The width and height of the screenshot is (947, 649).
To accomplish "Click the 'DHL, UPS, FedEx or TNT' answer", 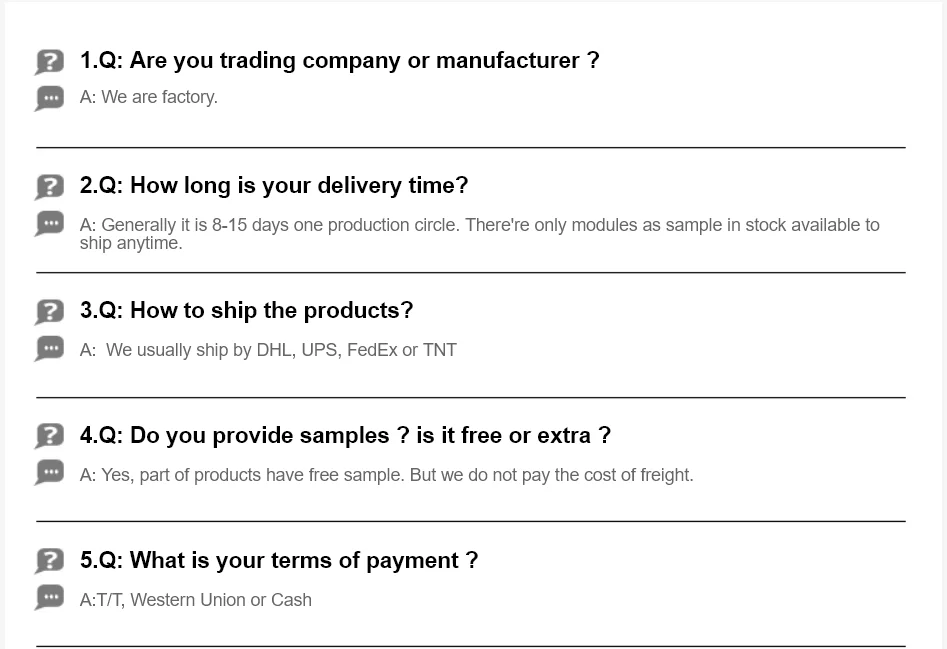I will pos(269,350).
